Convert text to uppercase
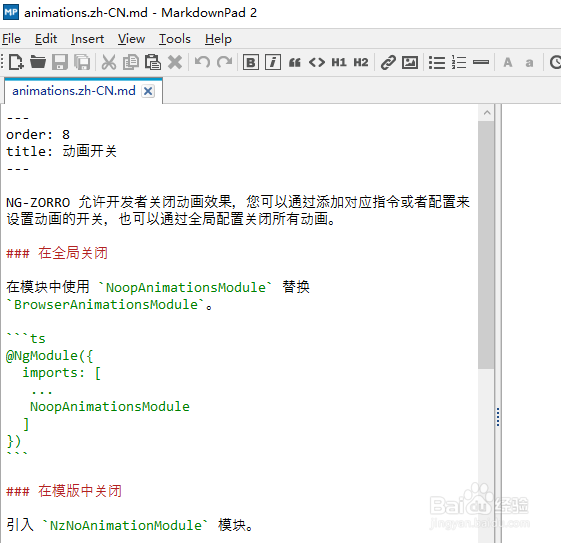 click(508, 62)
